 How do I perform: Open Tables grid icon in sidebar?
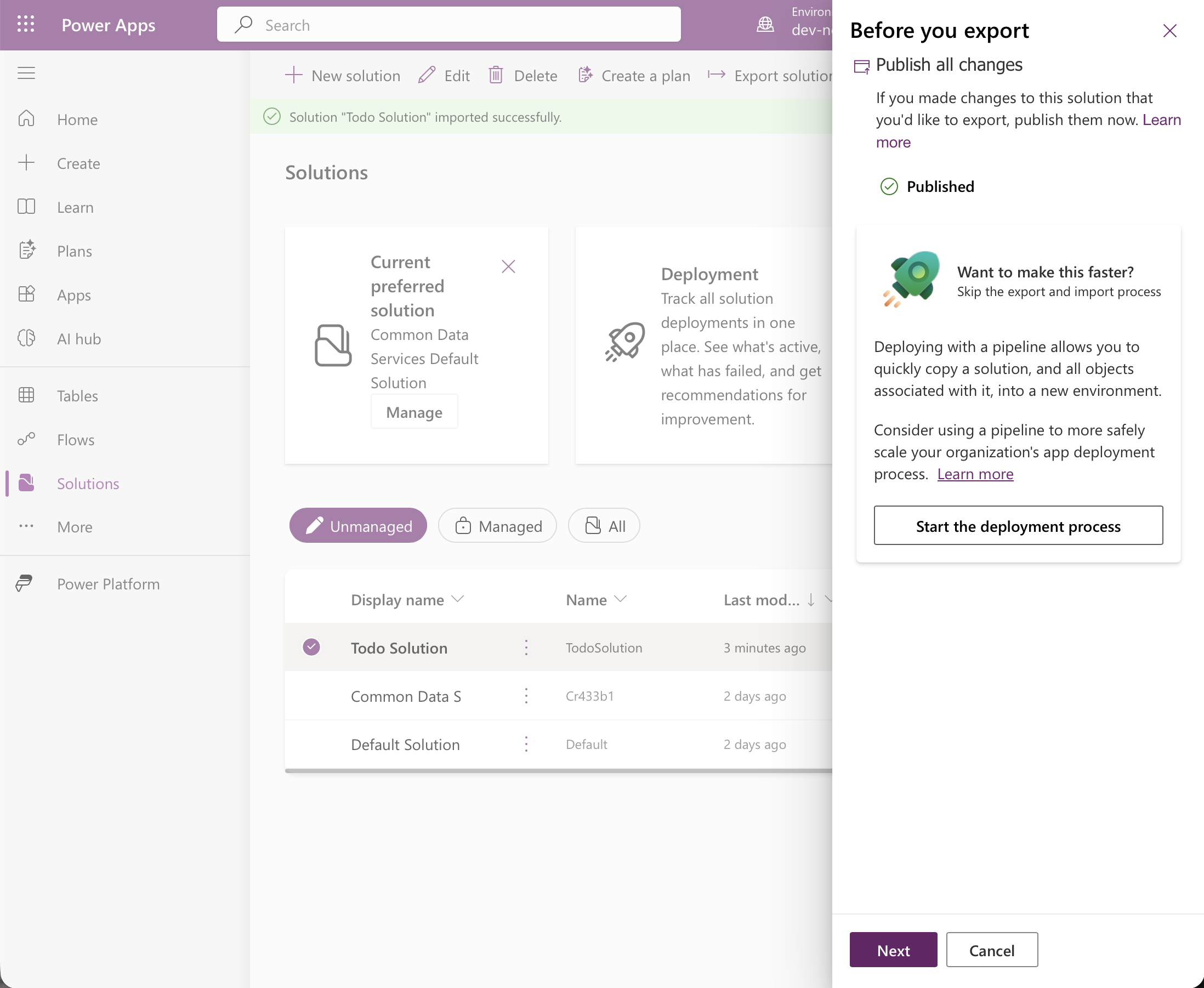pyautogui.click(x=26, y=395)
